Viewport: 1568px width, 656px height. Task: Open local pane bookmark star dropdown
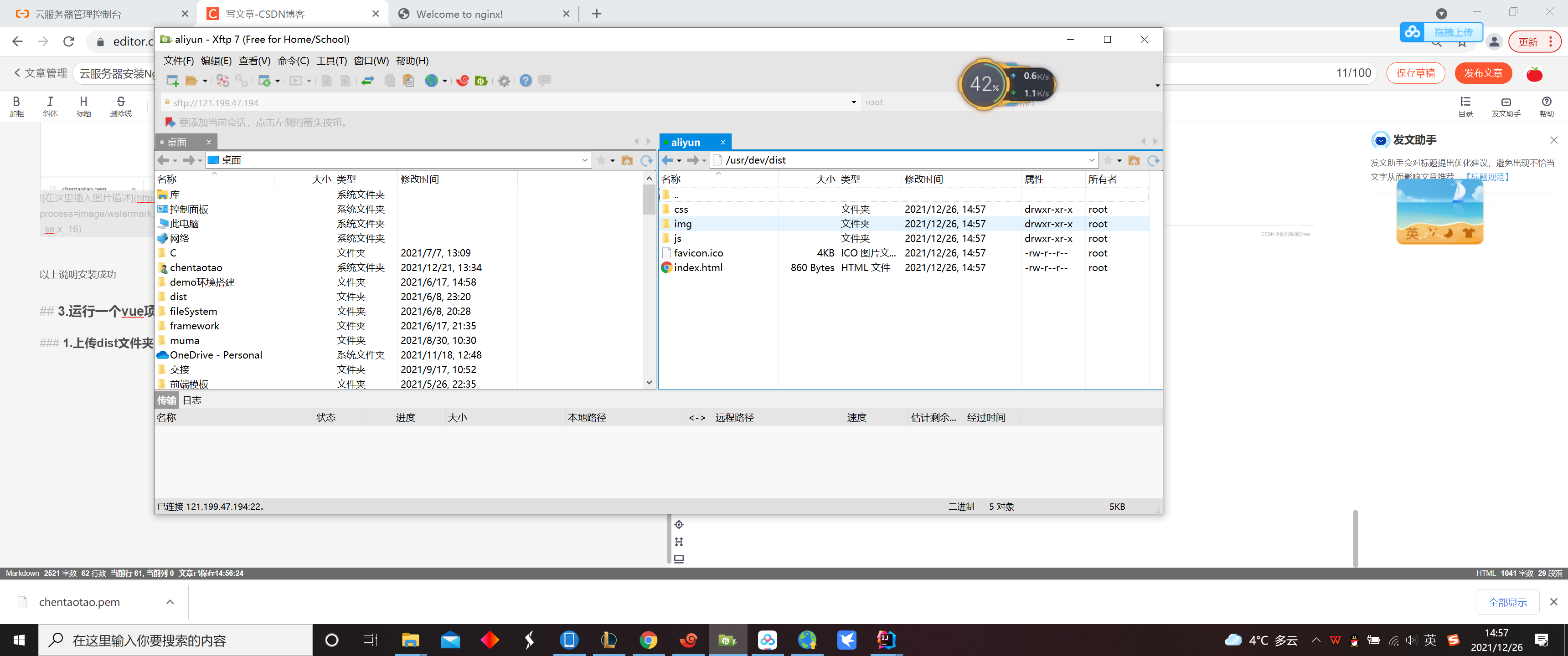[612, 161]
